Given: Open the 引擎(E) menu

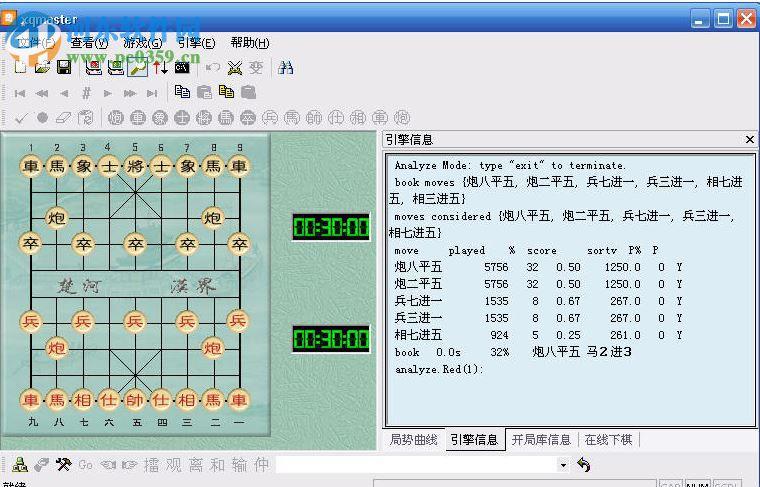Looking at the screenshot, I should [196, 43].
